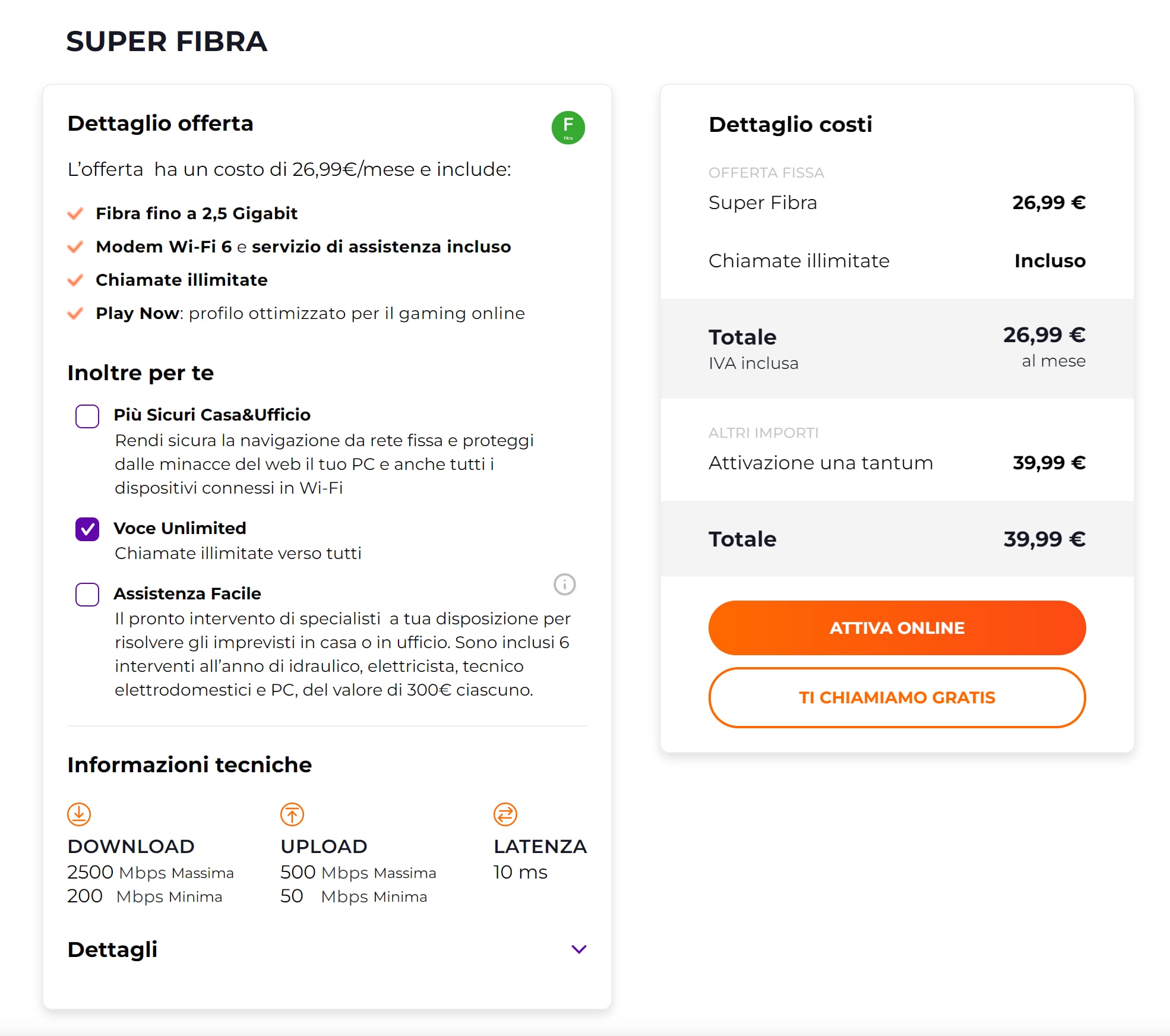1170x1036 pixels.
Task: Click the checkmark beside Play Now
Action: [75, 313]
